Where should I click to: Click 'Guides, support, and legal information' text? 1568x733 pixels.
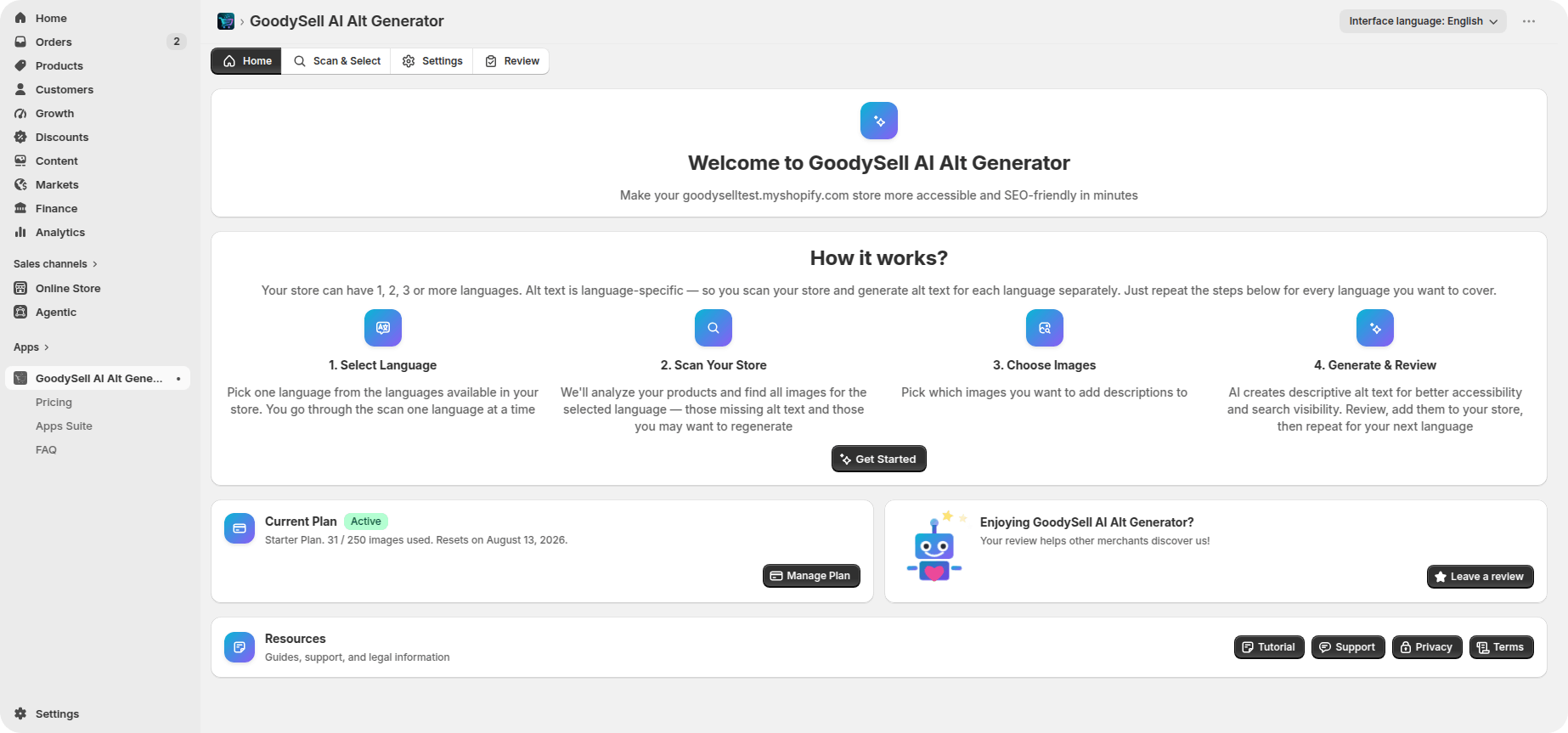pos(358,657)
